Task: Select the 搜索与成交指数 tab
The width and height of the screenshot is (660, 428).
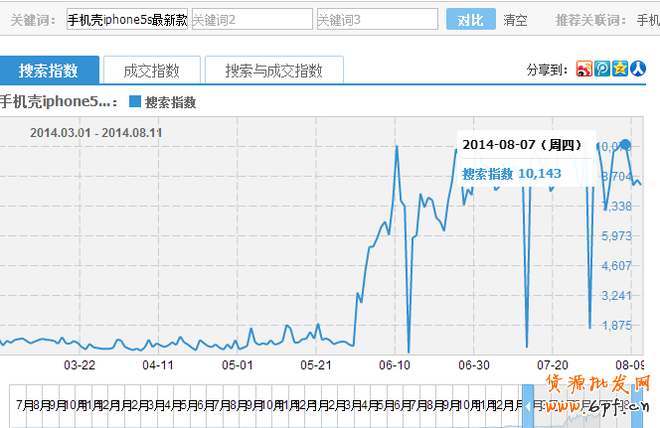Action: pos(273,70)
